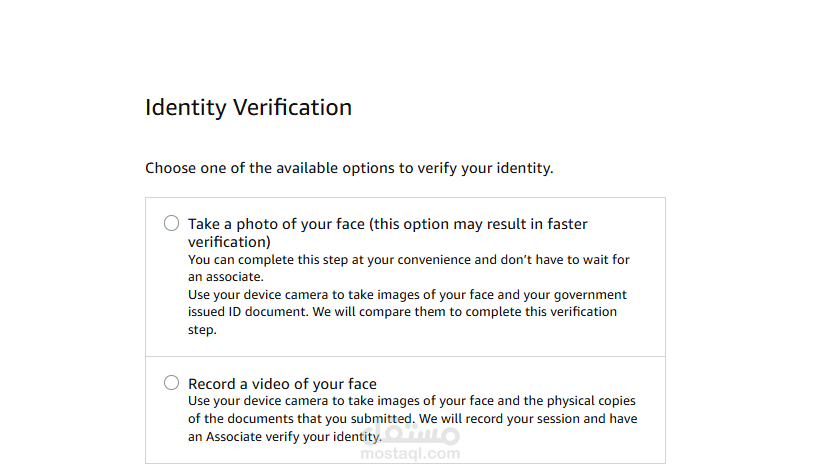
Task: Click "of the documents that you submitted" line
Action: coord(300,418)
